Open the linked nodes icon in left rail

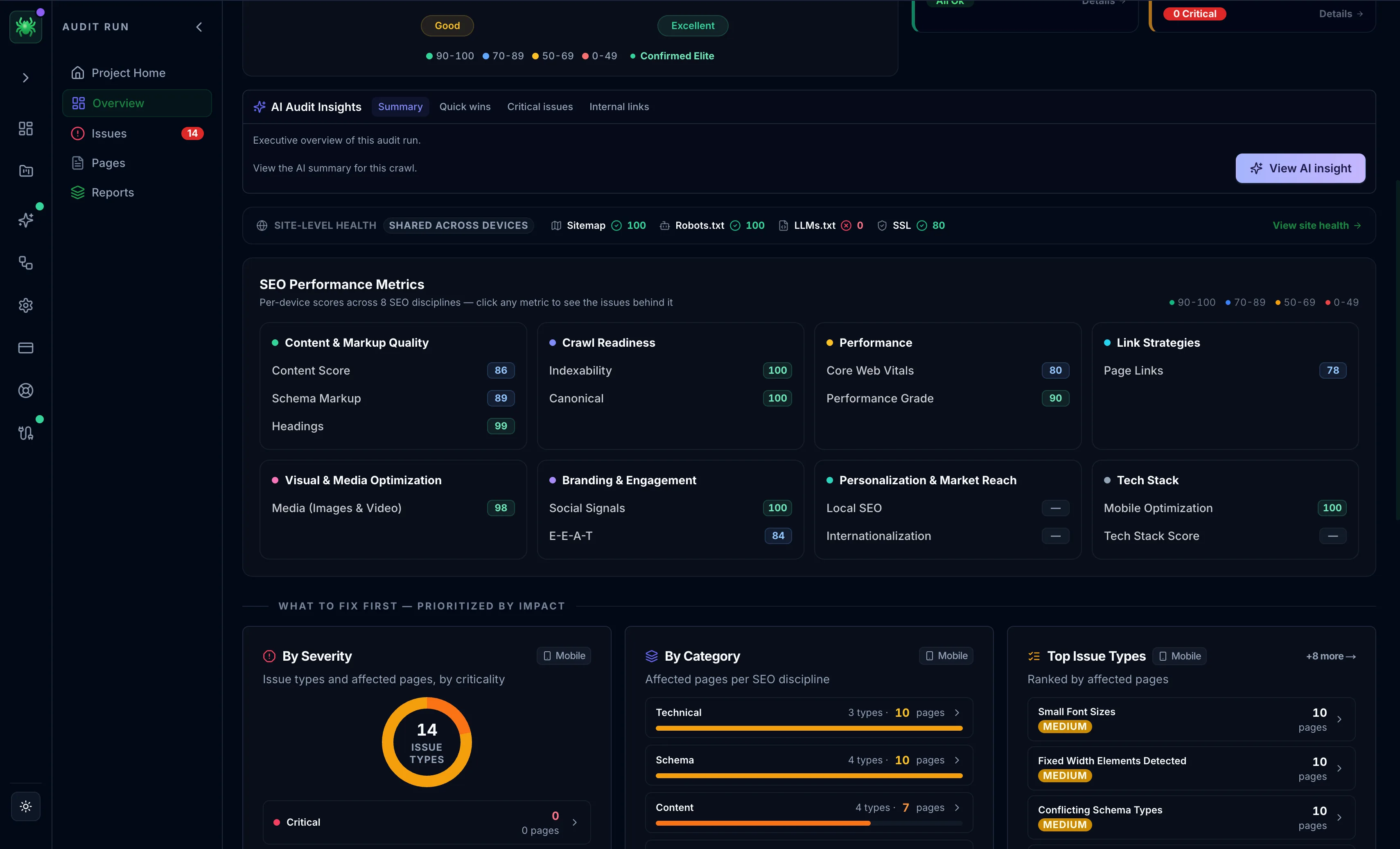pos(25,262)
